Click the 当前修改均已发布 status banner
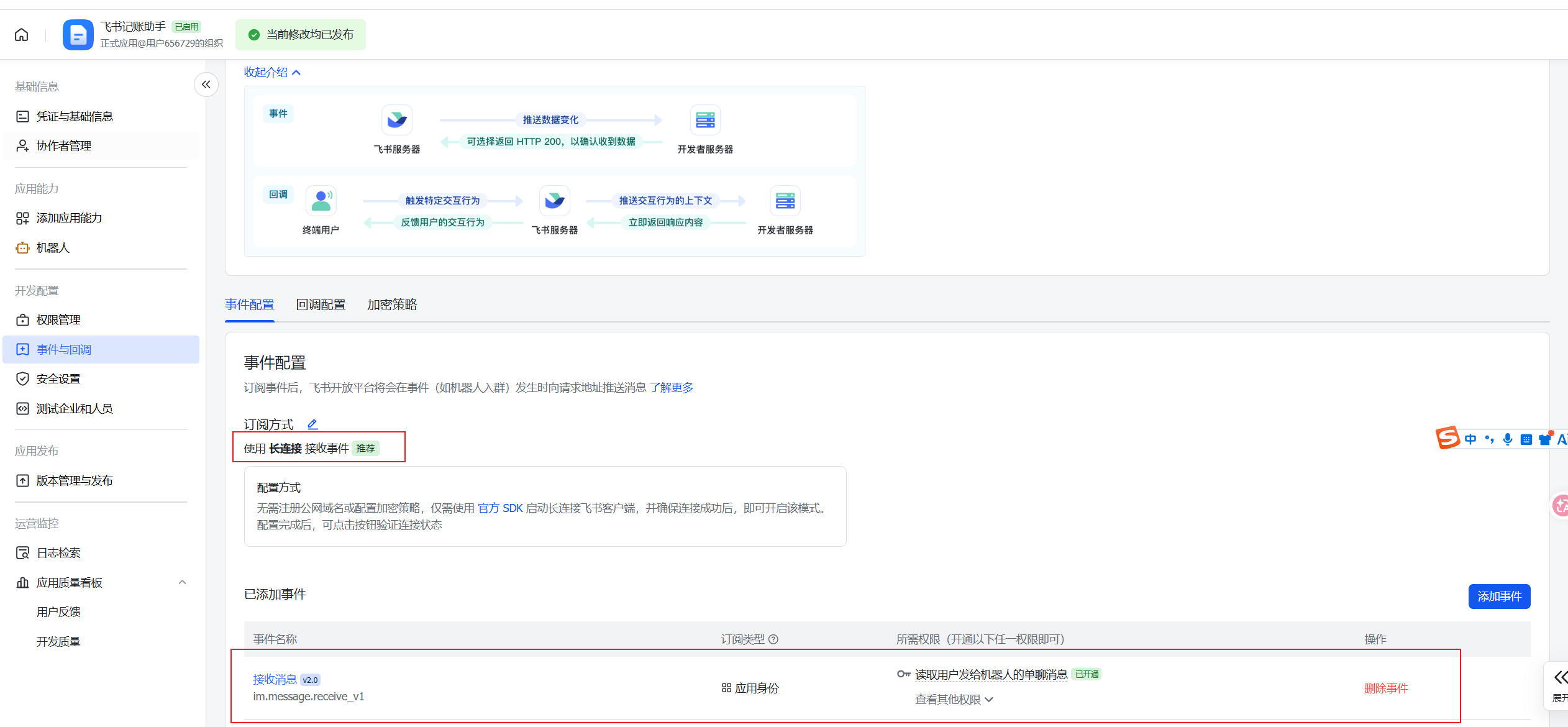The height and width of the screenshot is (727, 1568). click(x=301, y=35)
